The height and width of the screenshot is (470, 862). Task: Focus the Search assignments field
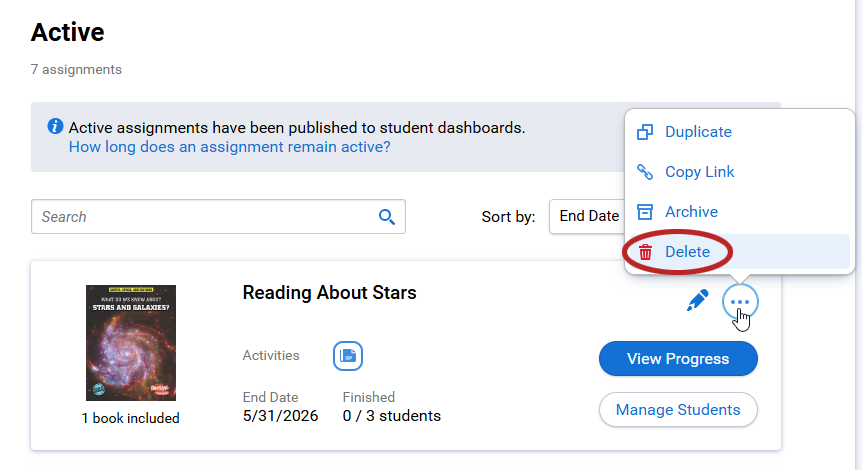point(218,217)
